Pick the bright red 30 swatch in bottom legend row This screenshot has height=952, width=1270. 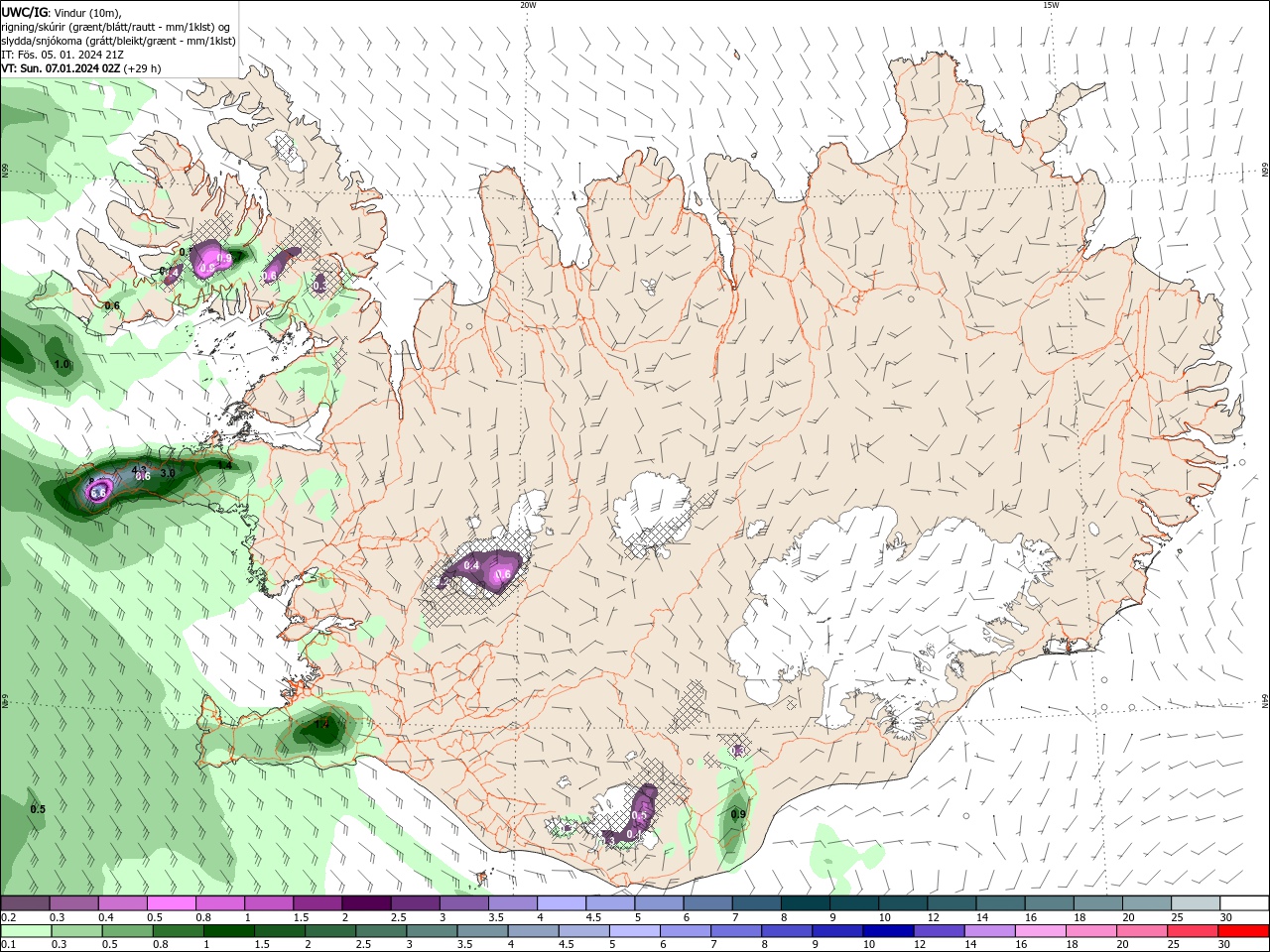pyautogui.click(x=1243, y=931)
